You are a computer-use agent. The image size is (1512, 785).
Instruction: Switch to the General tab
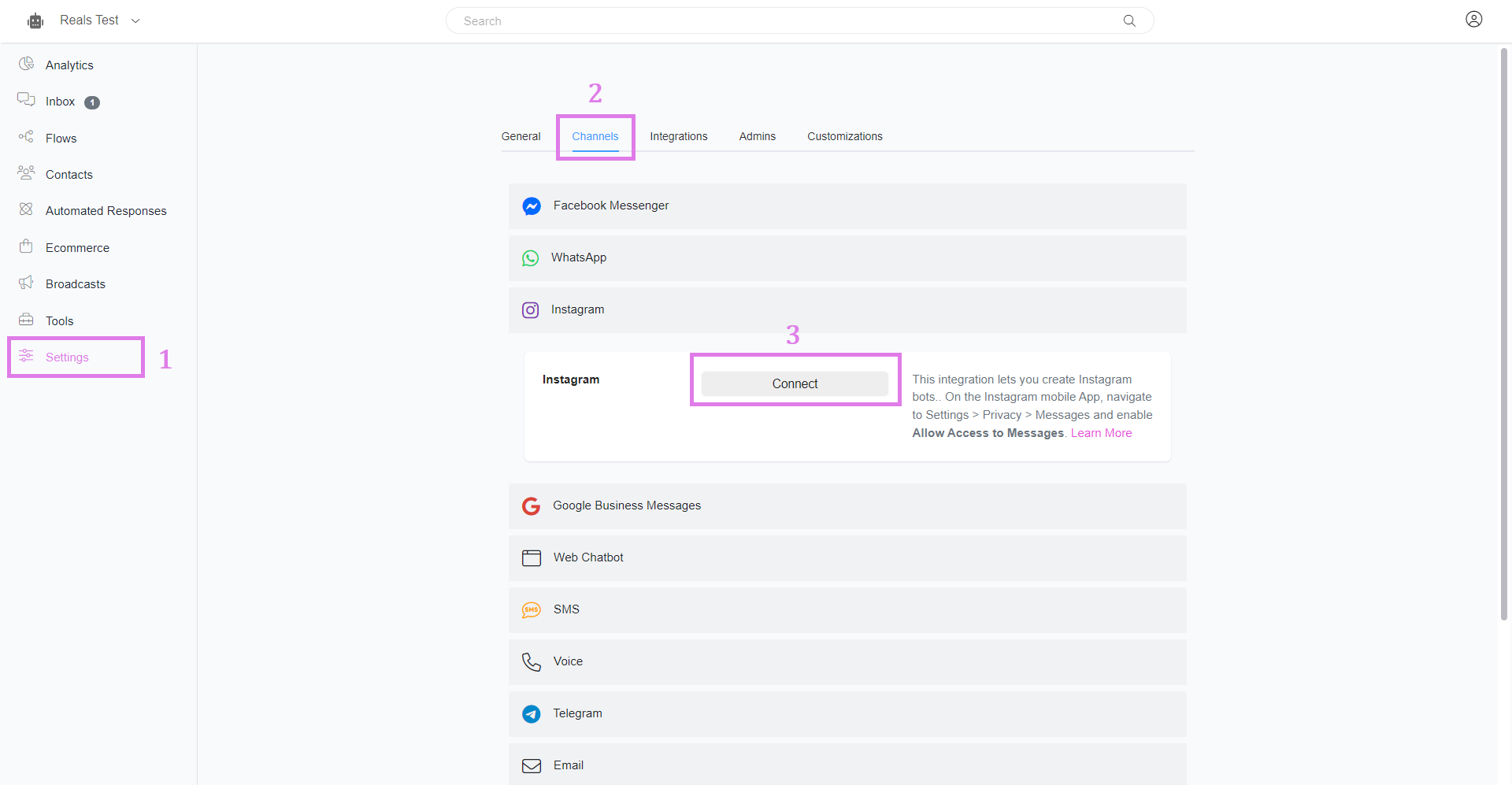click(x=521, y=136)
